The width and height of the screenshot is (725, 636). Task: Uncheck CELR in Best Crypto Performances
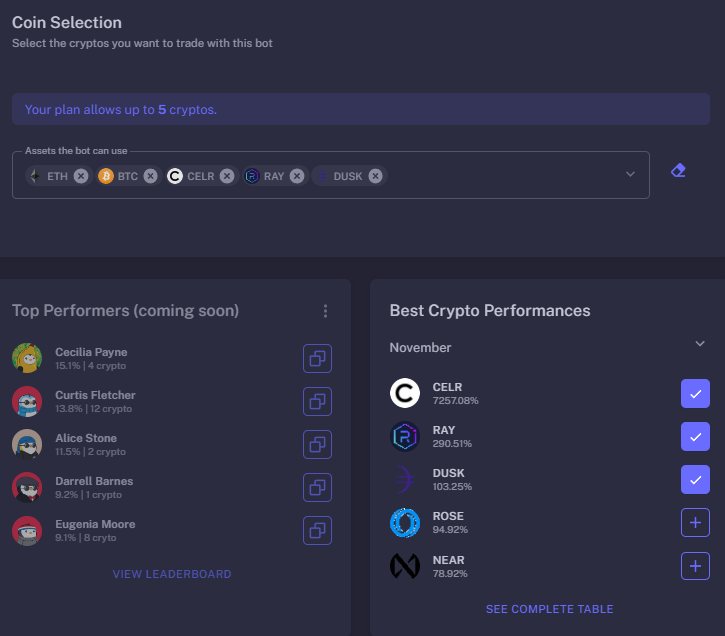[x=695, y=393]
